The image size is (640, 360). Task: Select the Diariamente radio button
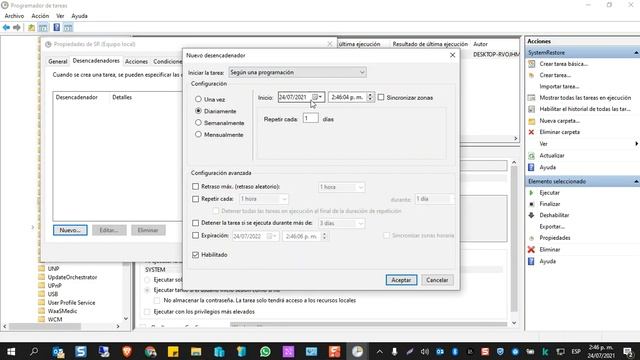(x=198, y=111)
